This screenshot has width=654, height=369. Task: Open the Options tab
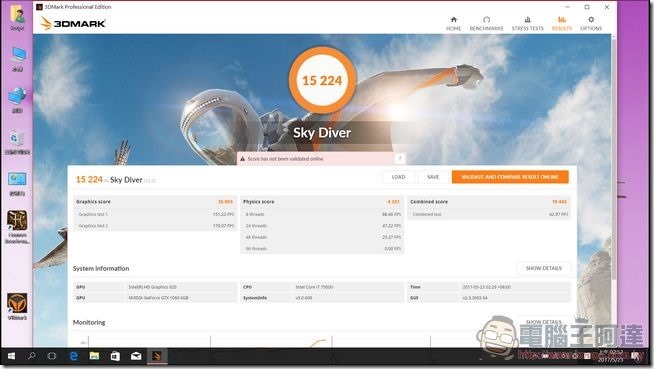pos(591,23)
